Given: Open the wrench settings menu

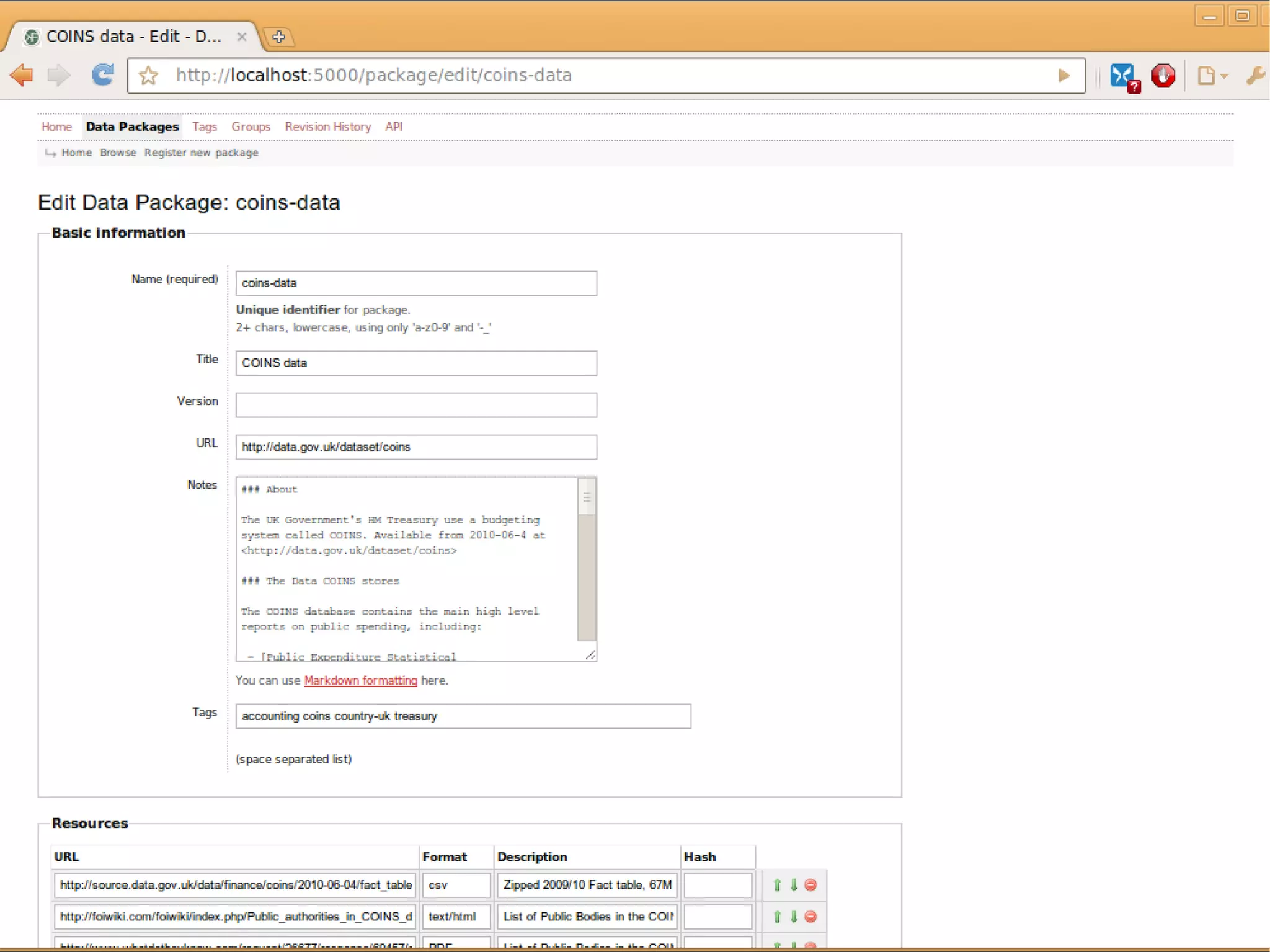Looking at the screenshot, I should pyautogui.click(x=1255, y=76).
